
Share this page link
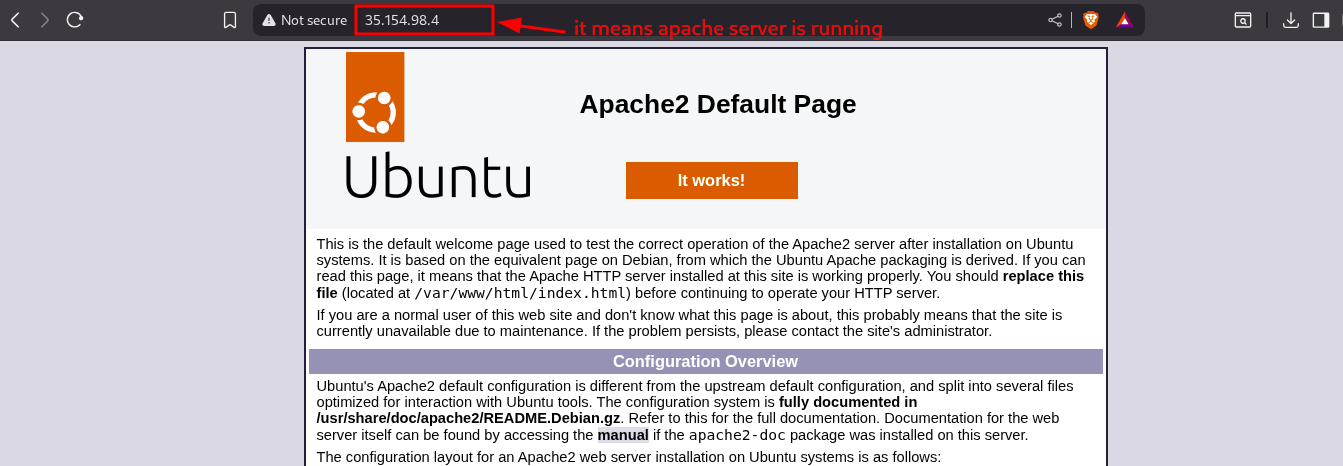[1055, 20]
